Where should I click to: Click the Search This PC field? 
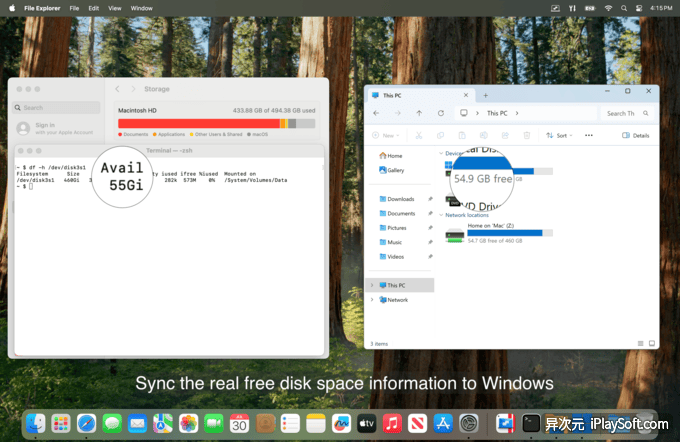[x=627, y=113]
